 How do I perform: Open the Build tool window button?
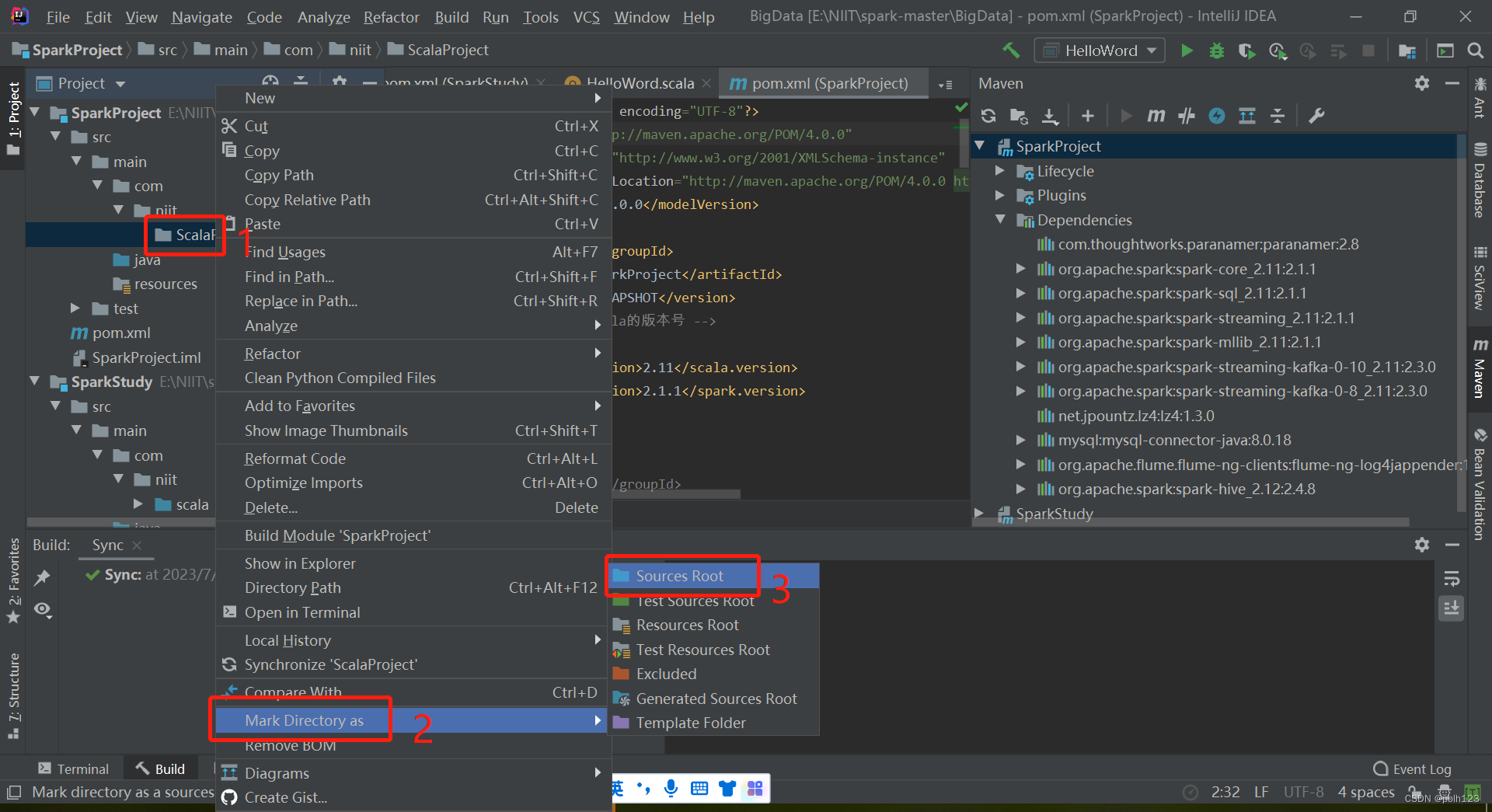pyautogui.click(x=161, y=768)
